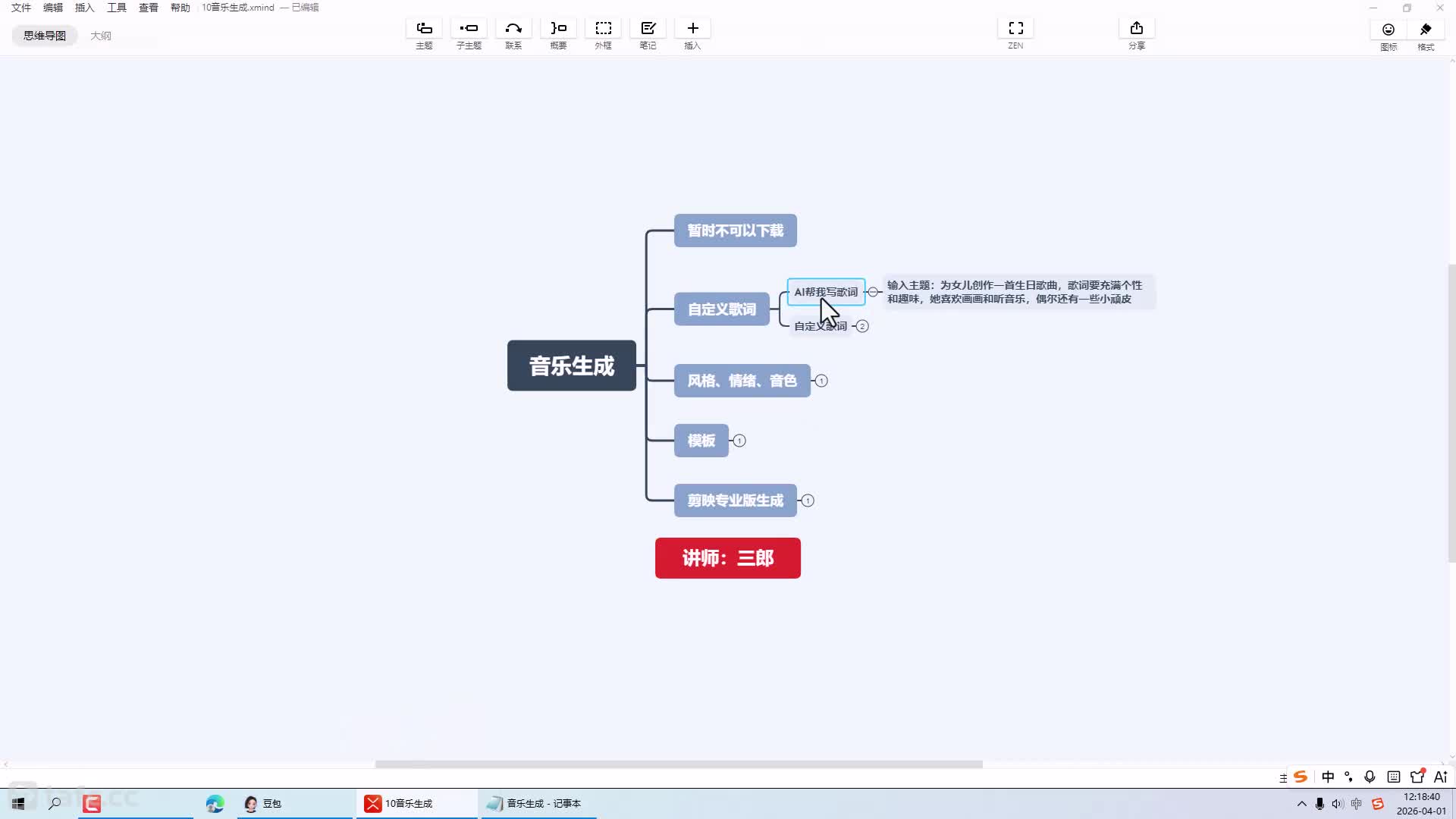The image size is (1456, 819).
Task: Toggle the 格式 (Format) panel
Action: pyautogui.click(x=1426, y=30)
